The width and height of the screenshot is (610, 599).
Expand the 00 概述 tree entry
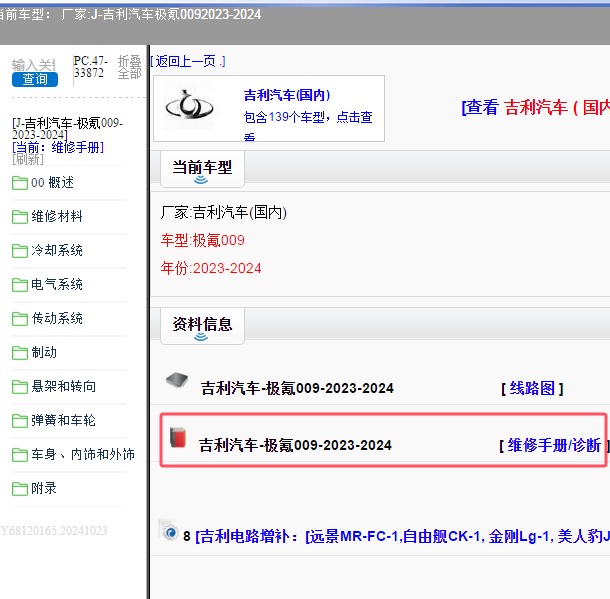[x=53, y=182]
